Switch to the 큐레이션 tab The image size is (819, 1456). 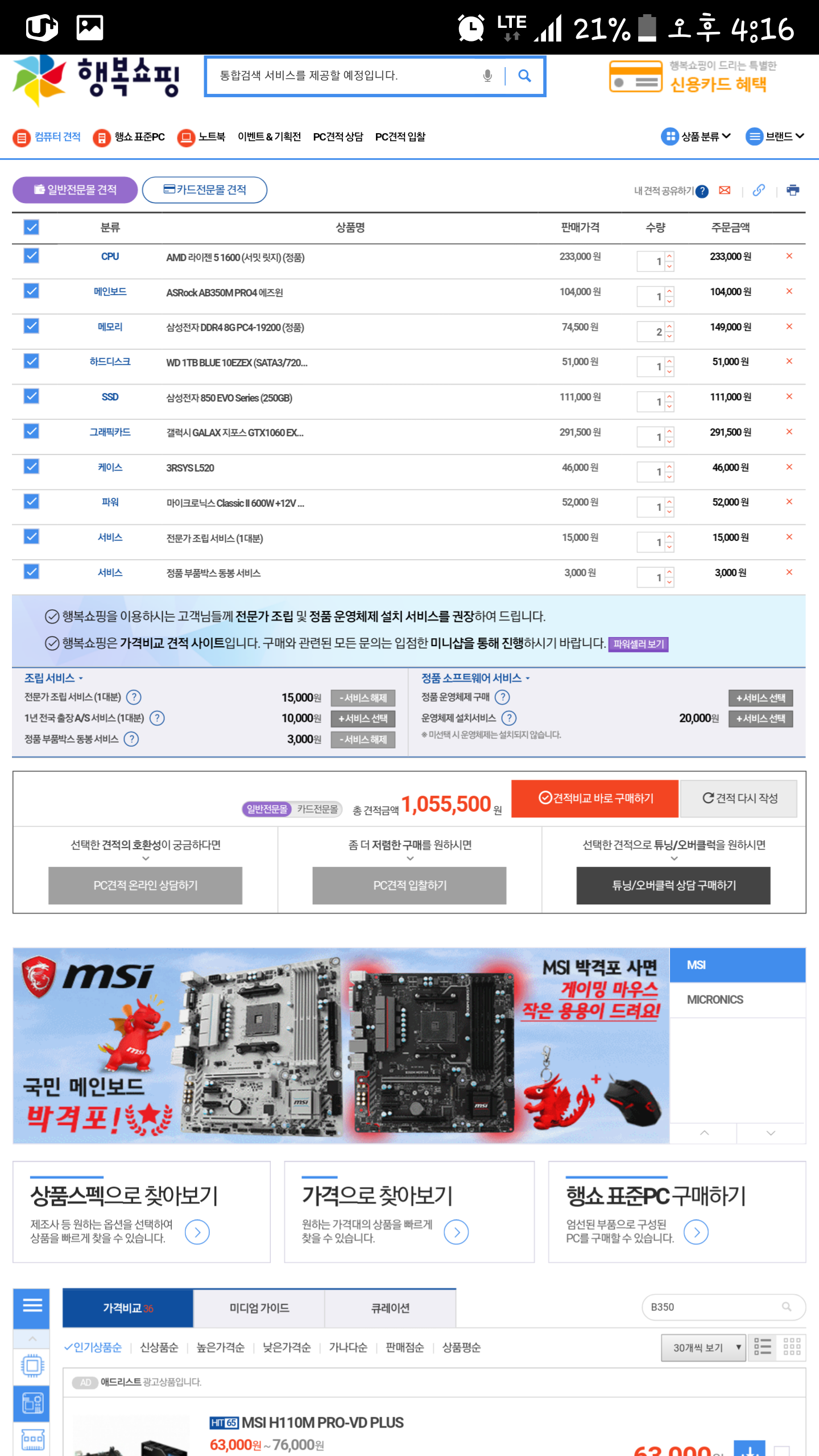(390, 1308)
